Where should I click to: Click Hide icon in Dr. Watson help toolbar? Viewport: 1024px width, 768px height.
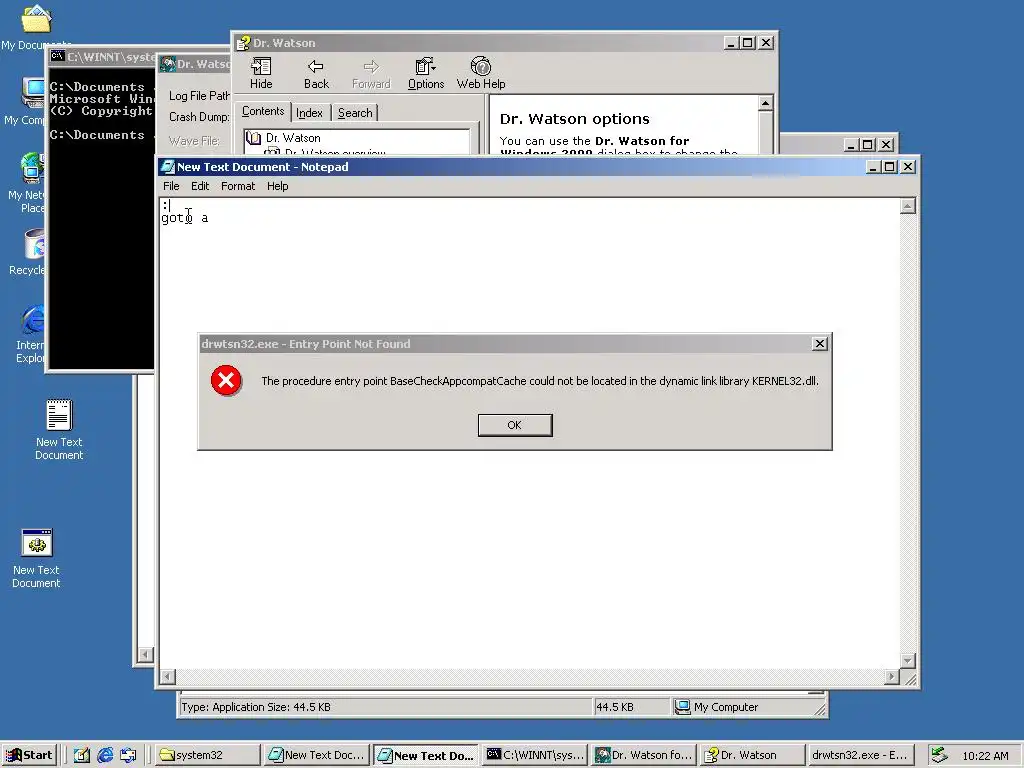click(261, 73)
